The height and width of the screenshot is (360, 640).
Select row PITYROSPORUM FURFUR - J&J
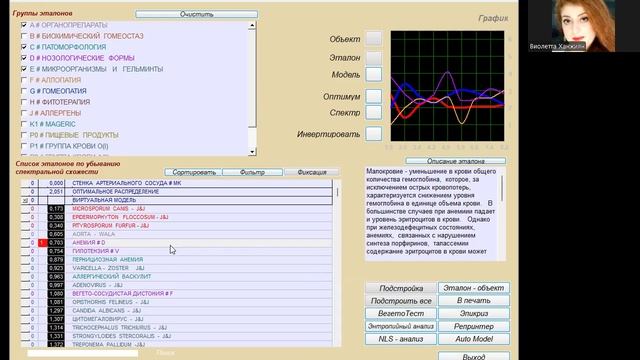pos(177,226)
